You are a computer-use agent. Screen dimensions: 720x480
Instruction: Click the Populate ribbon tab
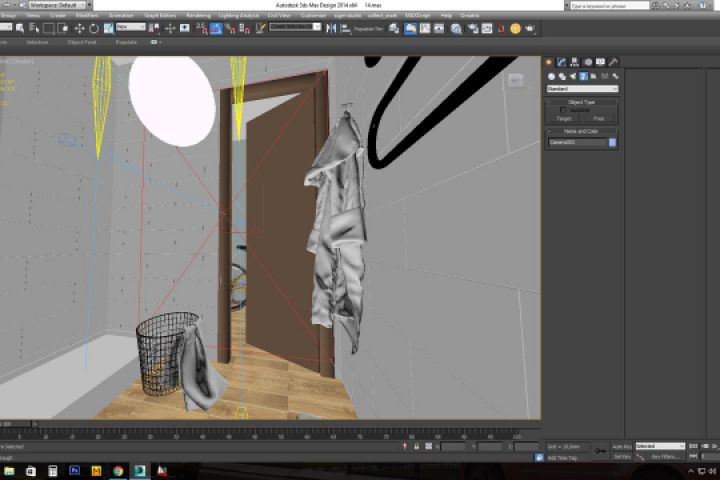(x=126, y=42)
